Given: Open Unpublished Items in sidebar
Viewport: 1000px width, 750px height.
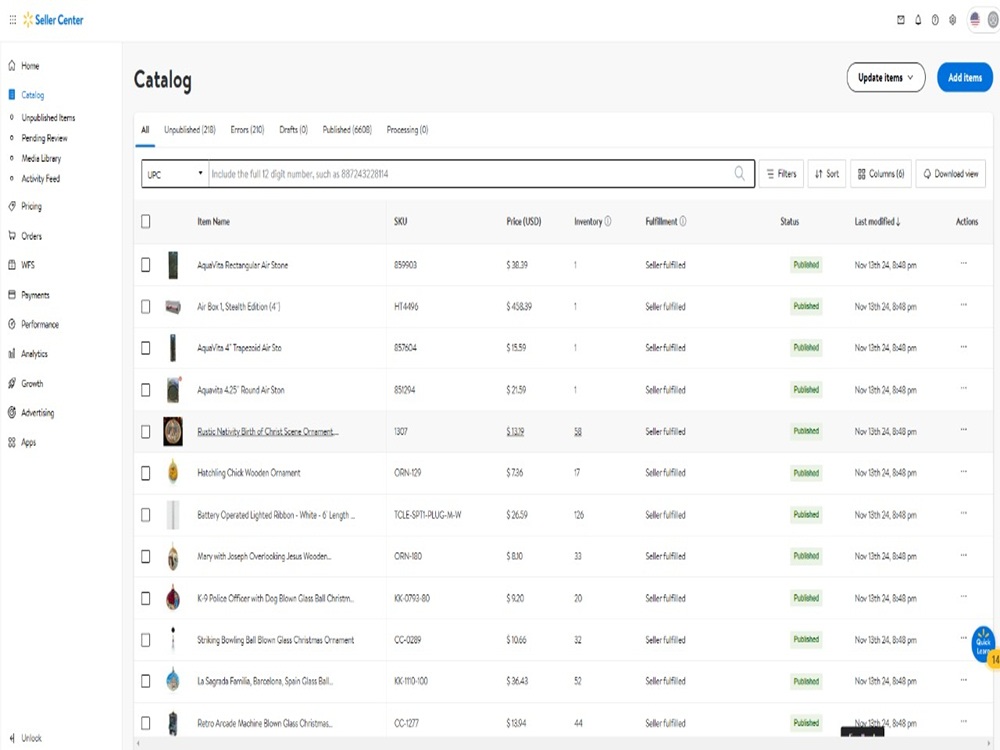Looking at the screenshot, I should pyautogui.click(x=48, y=118).
